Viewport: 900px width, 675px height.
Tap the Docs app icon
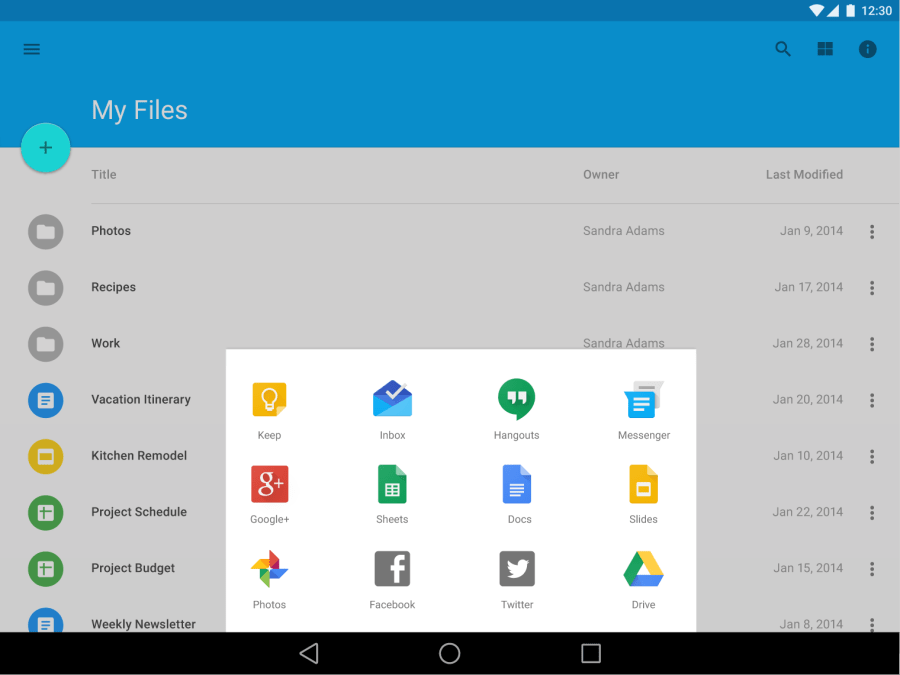coord(517,485)
